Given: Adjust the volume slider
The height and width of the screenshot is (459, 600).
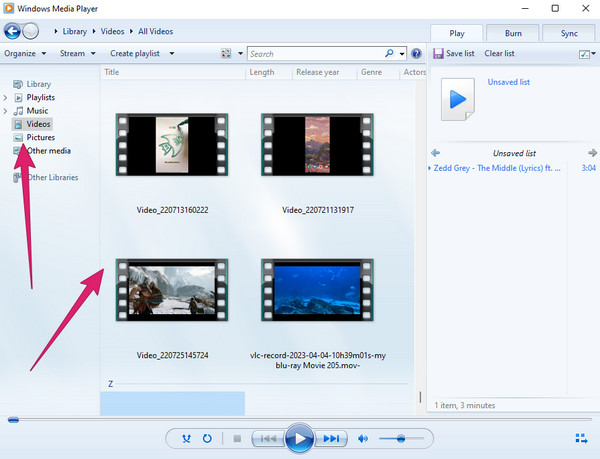Looking at the screenshot, I should 401,438.
